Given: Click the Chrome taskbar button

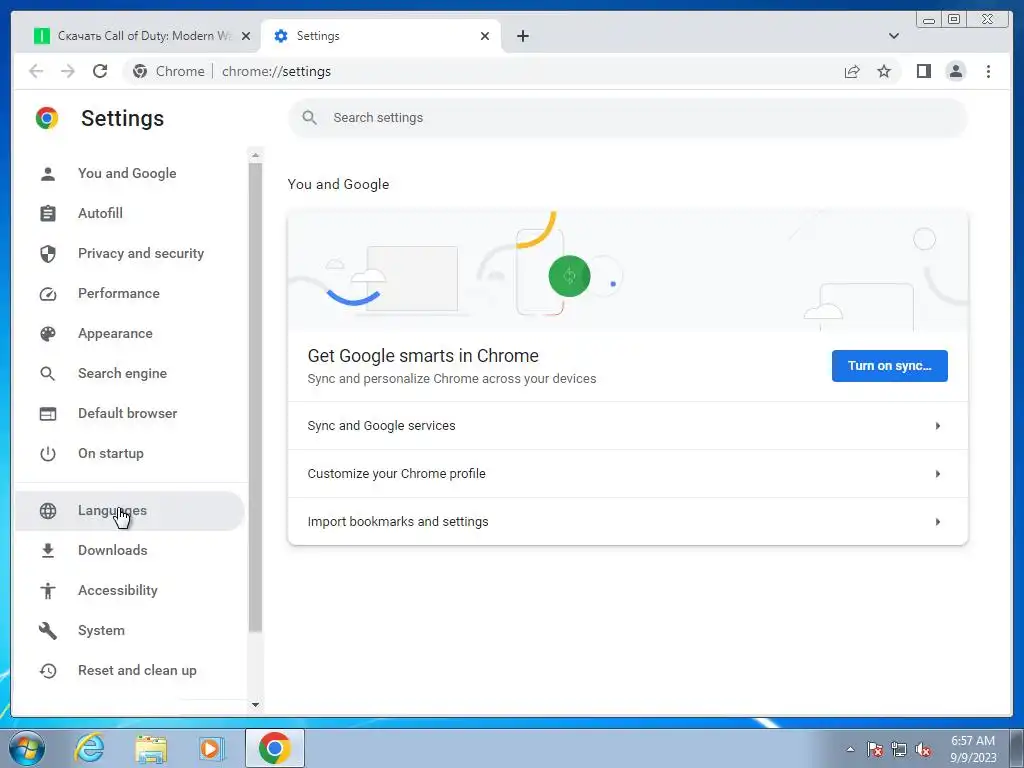Looking at the screenshot, I should pos(275,748).
